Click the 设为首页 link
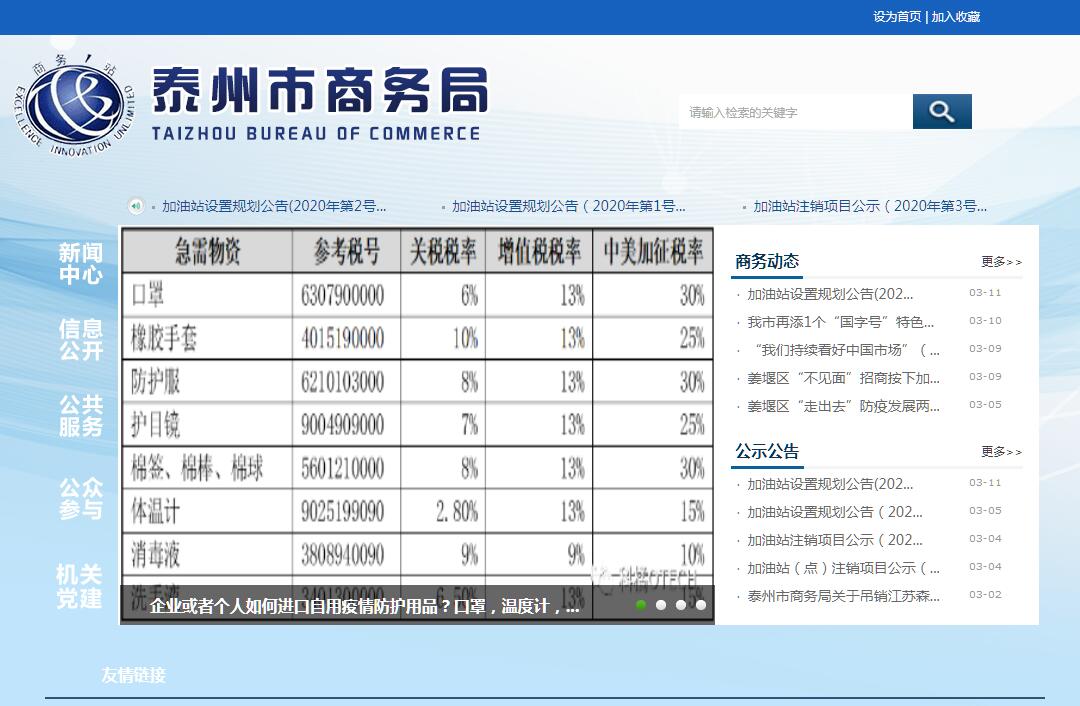1080x706 pixels. coord(896,17)
